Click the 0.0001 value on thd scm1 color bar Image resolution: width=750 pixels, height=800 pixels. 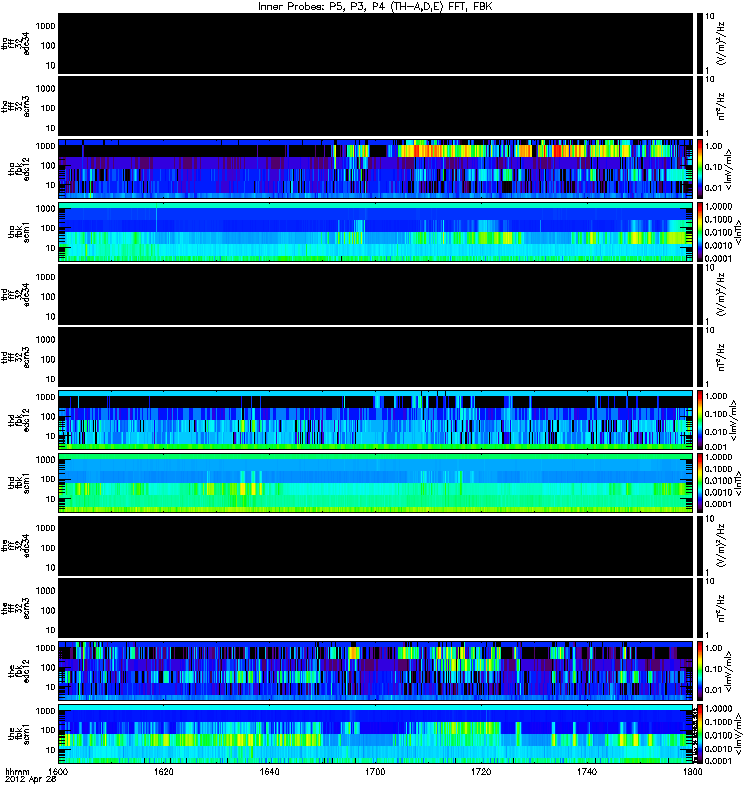(718, 504)
